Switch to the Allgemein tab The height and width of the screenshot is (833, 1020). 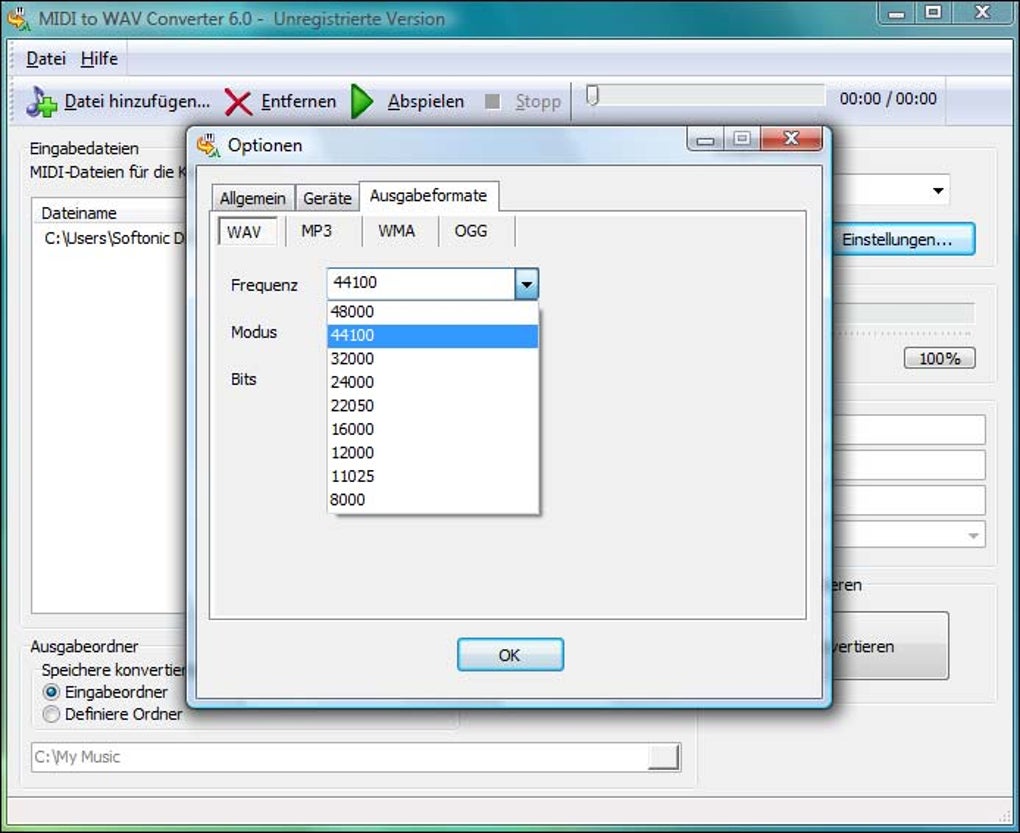(x=252, y=198)
